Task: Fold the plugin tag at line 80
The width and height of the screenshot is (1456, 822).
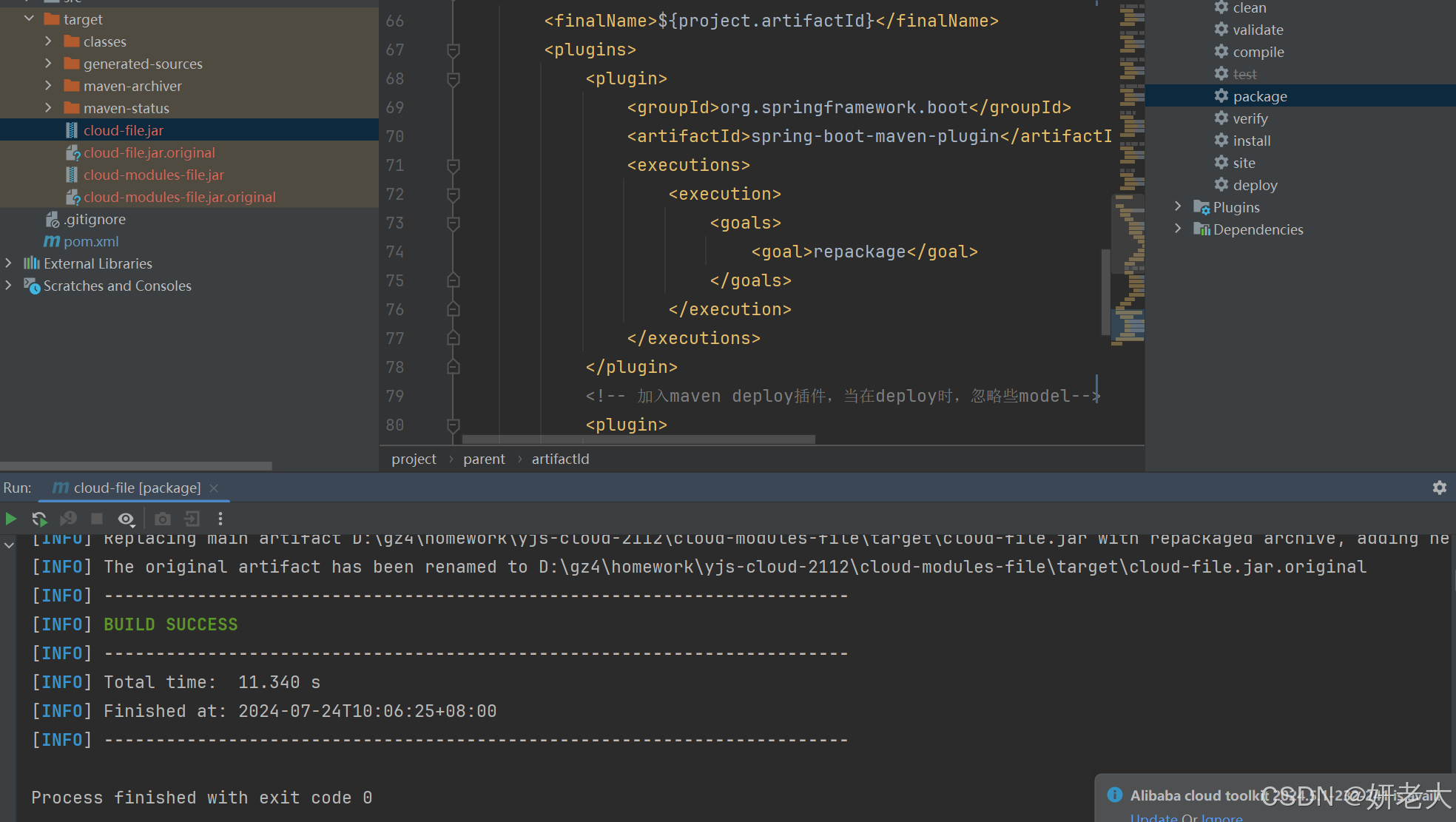Action: tap(454, 425)
